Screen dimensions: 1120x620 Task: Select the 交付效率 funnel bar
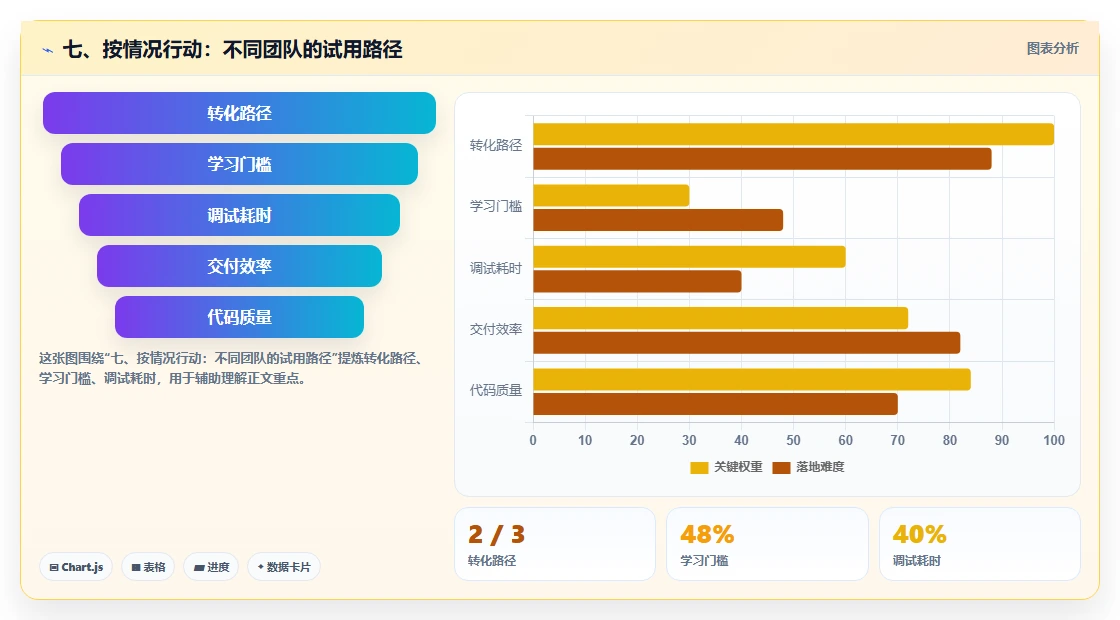239,266
